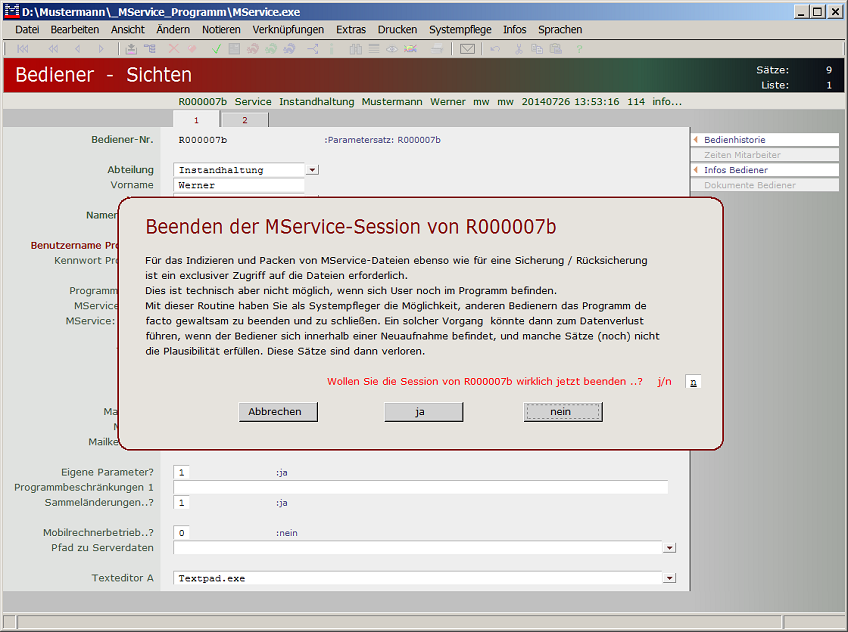Click Abbrechen to cancel the session dialog
This screenshot has width=848, height=632.
(278, 411)
